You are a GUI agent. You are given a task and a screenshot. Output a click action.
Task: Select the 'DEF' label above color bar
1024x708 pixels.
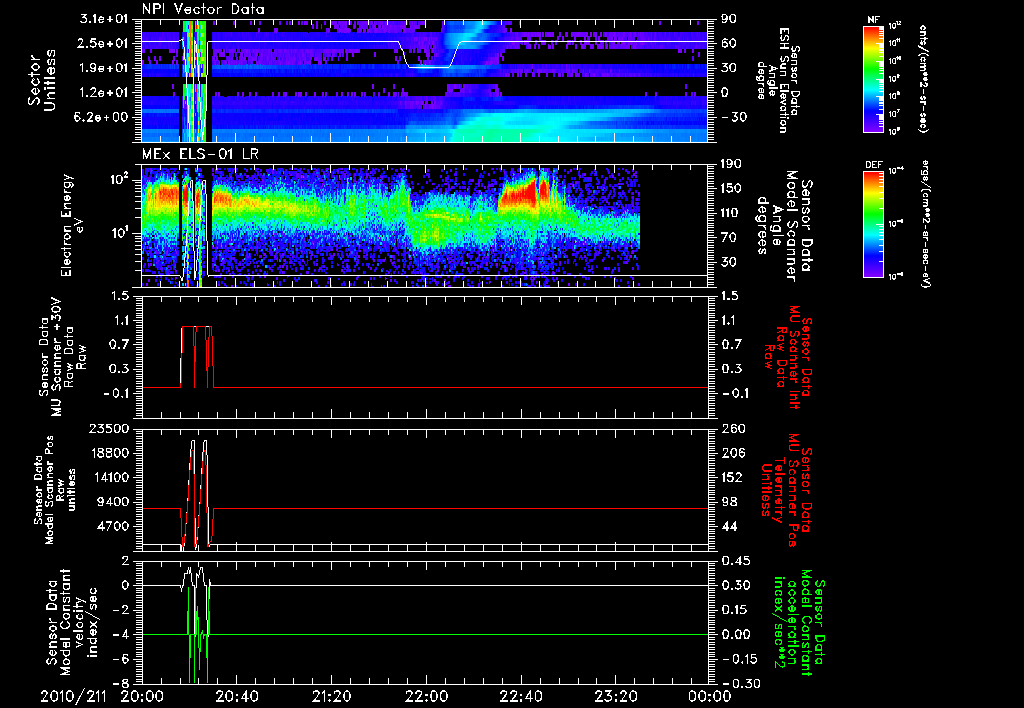[x=873, y=165]
